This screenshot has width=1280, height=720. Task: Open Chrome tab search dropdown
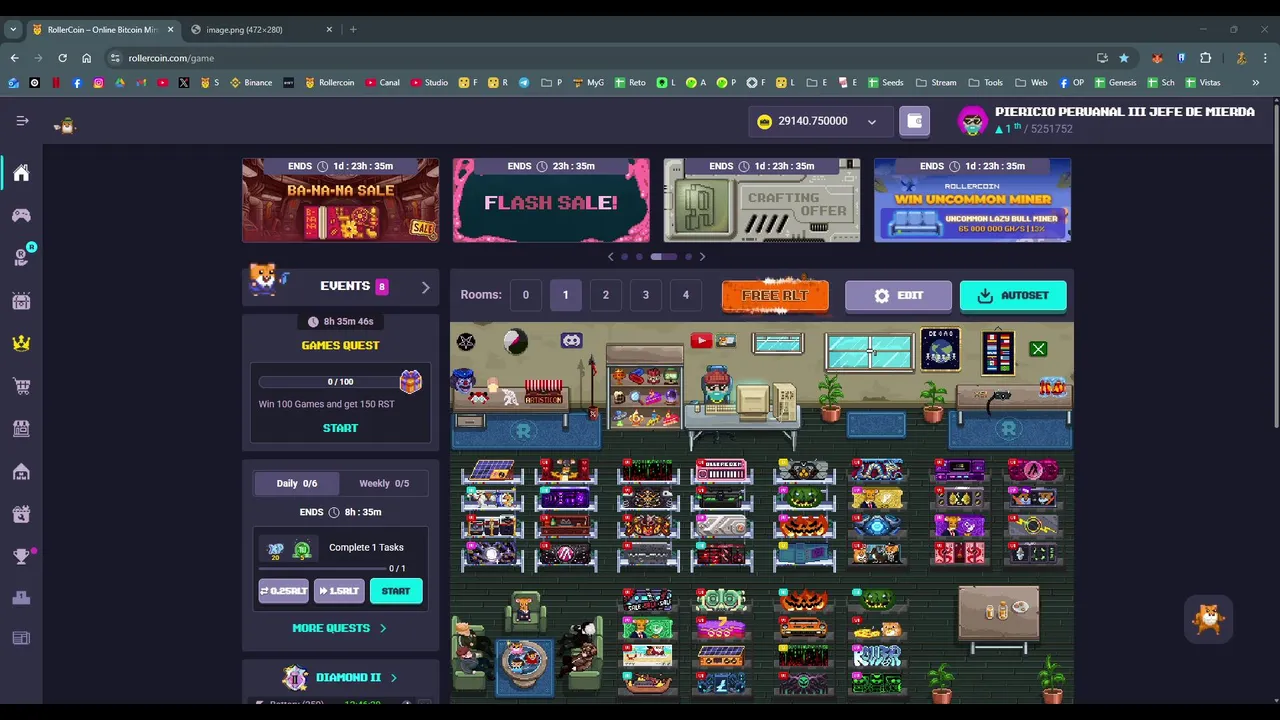(13, 29)
